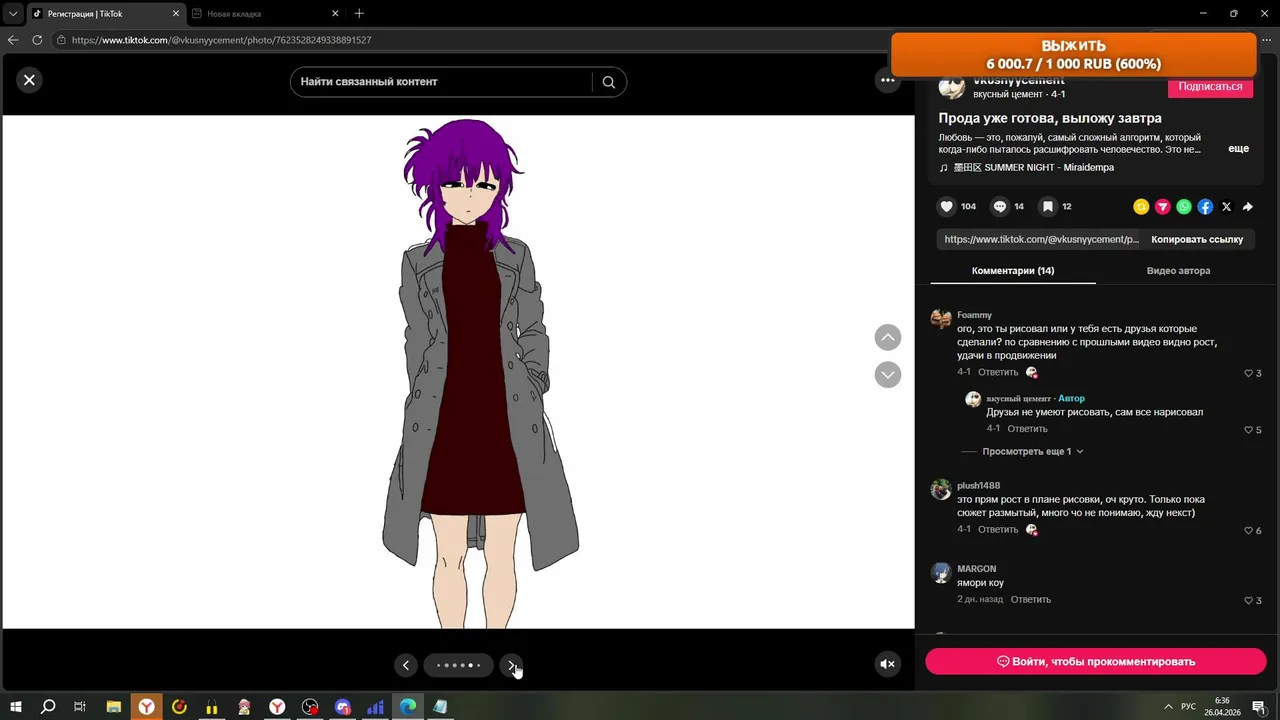
Task: Go back with the browser back arrow
Action: pyautogui.click(x=13, y=40)
